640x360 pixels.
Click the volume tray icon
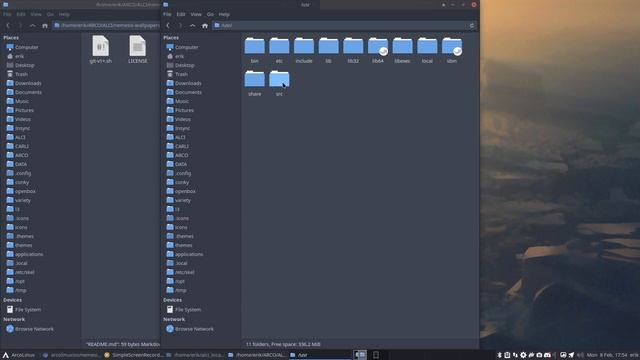(x=580, y=355)
